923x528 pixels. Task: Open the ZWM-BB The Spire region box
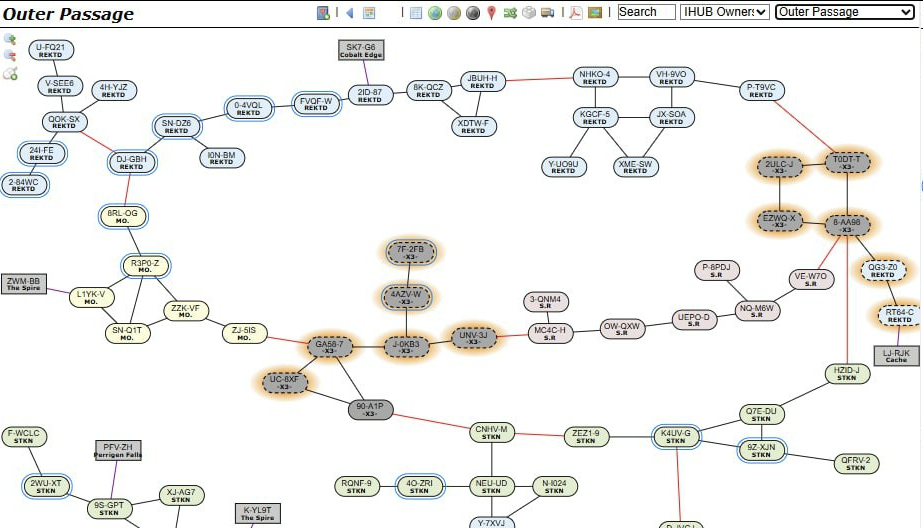coord(24,284)
